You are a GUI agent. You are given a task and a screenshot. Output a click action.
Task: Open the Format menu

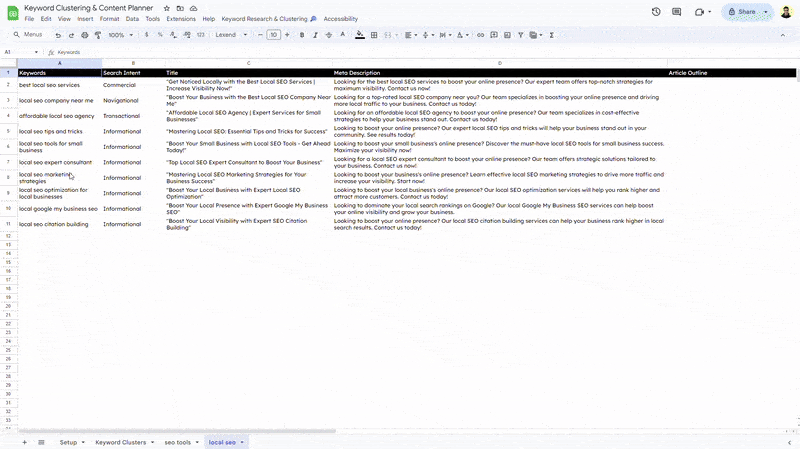(x=109, y=19)
